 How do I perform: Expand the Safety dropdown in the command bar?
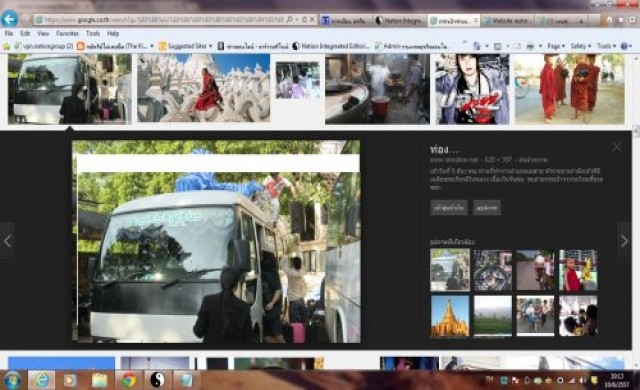point(581,46)
